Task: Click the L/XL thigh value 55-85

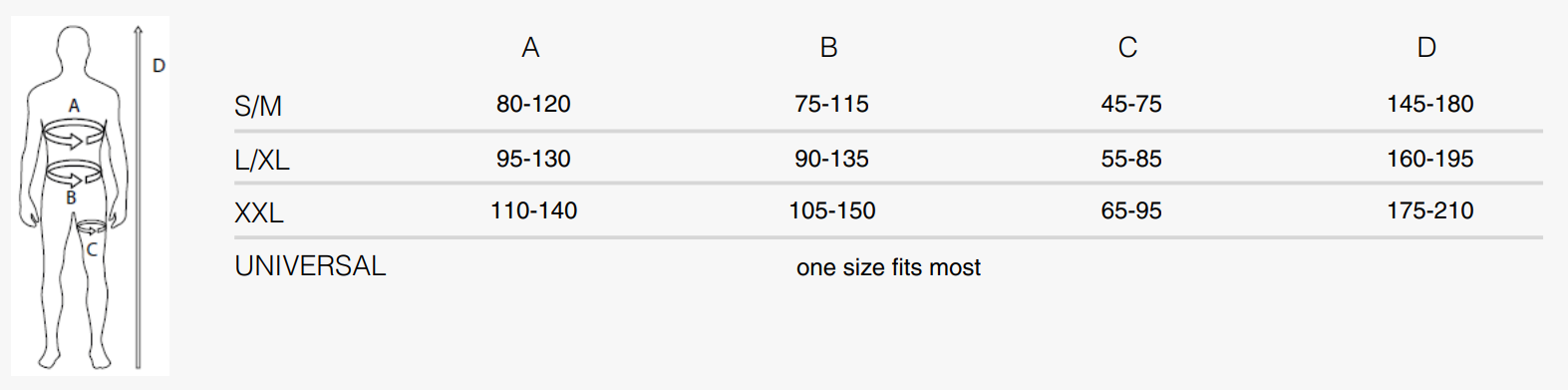Action: coord(1131,159)
